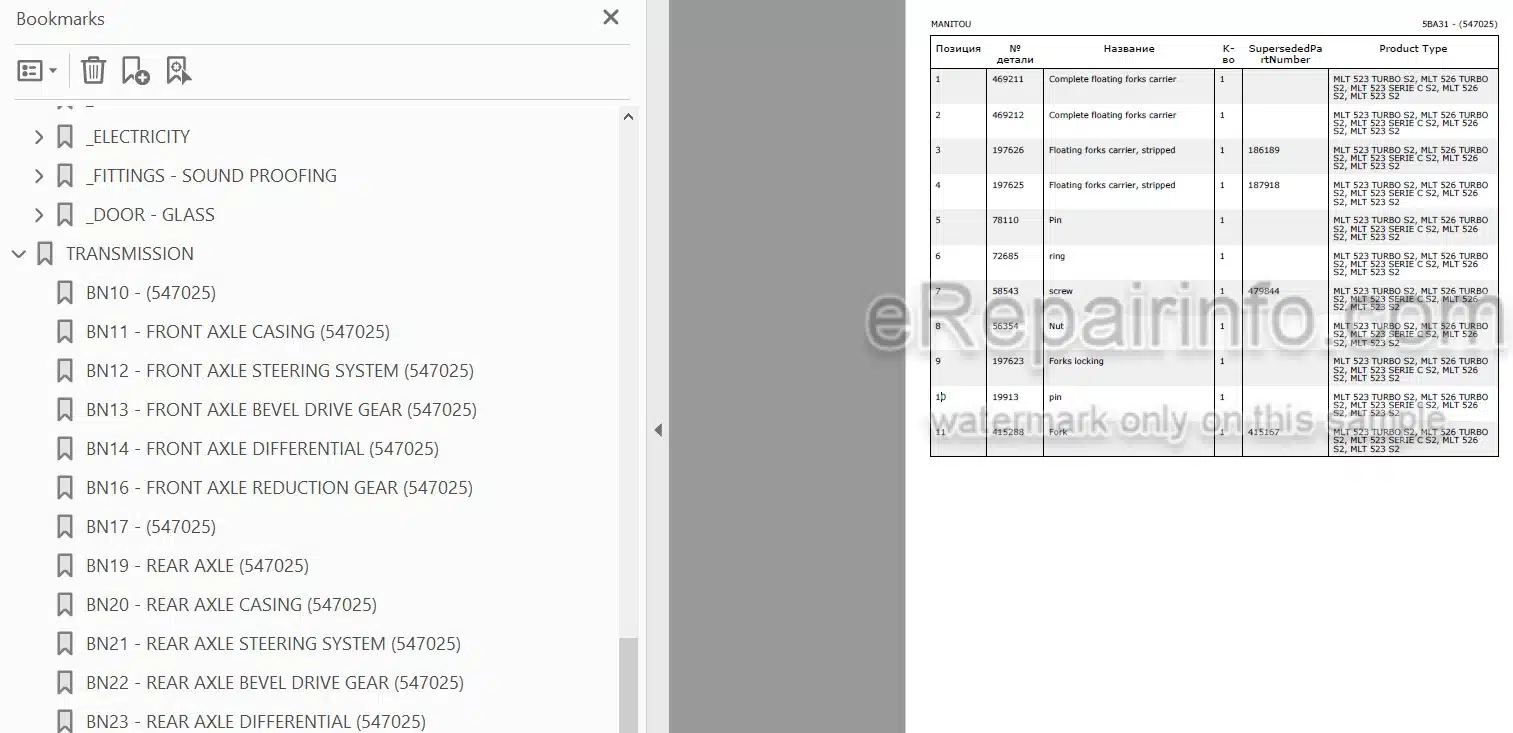The width and height of the screenshot is (1513, 733).
Task: Open BN19 - REAR AXLE bookmark
Action: tap(197, 566)
